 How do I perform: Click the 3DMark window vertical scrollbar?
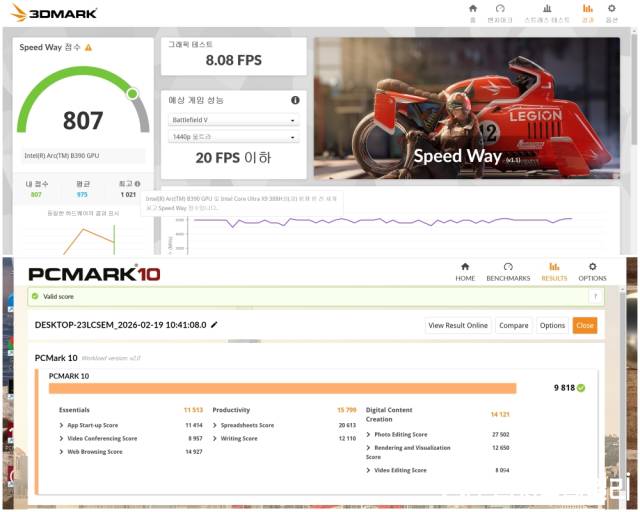pos(635,87)
